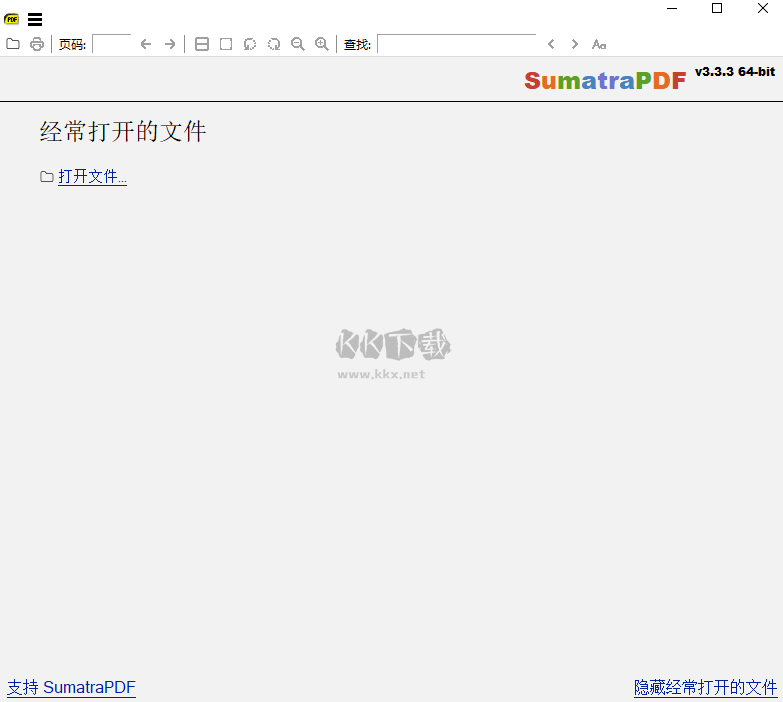Open the hamburger main menu
The image size is (783, 702).
pyautogui.click(x=35, y=19)
